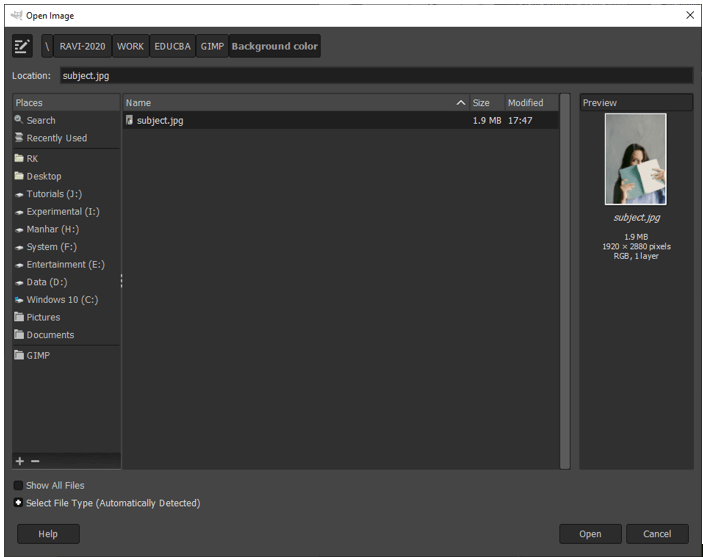Select subject.jpg in the file list
Screen dimensions: 703x557
tap(341, 120)
